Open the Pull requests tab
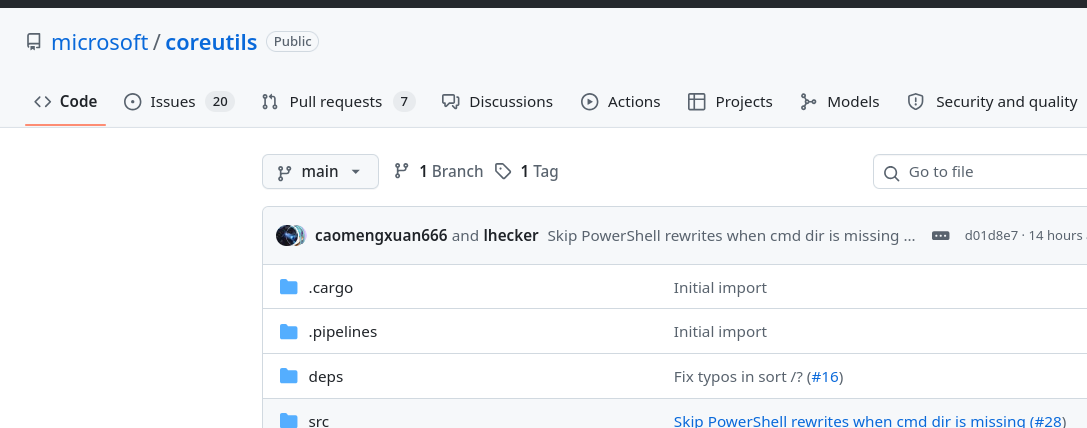The height and width of the screenshot is (428, 1087). 338,102
